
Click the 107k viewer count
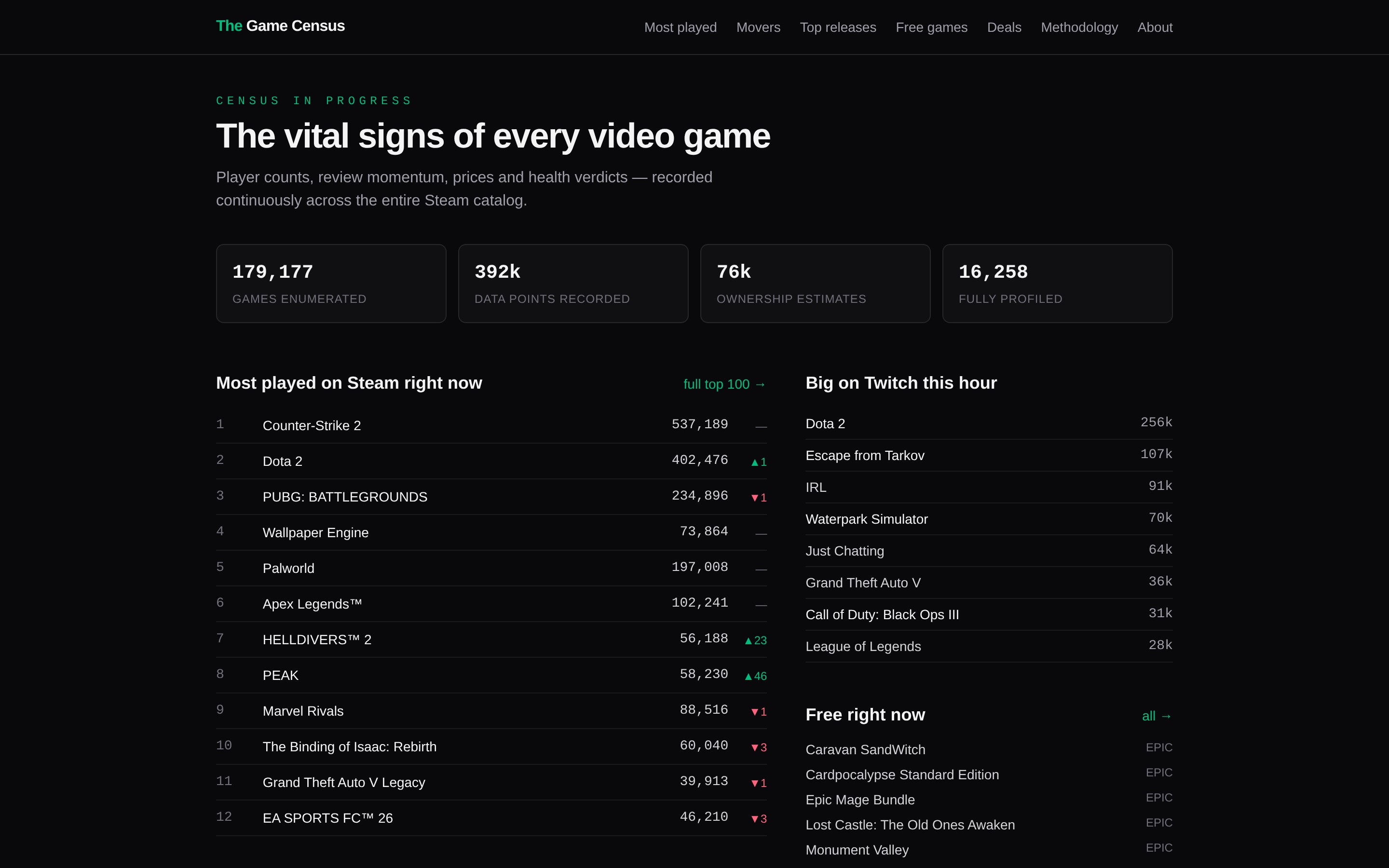click(1156, 454)
